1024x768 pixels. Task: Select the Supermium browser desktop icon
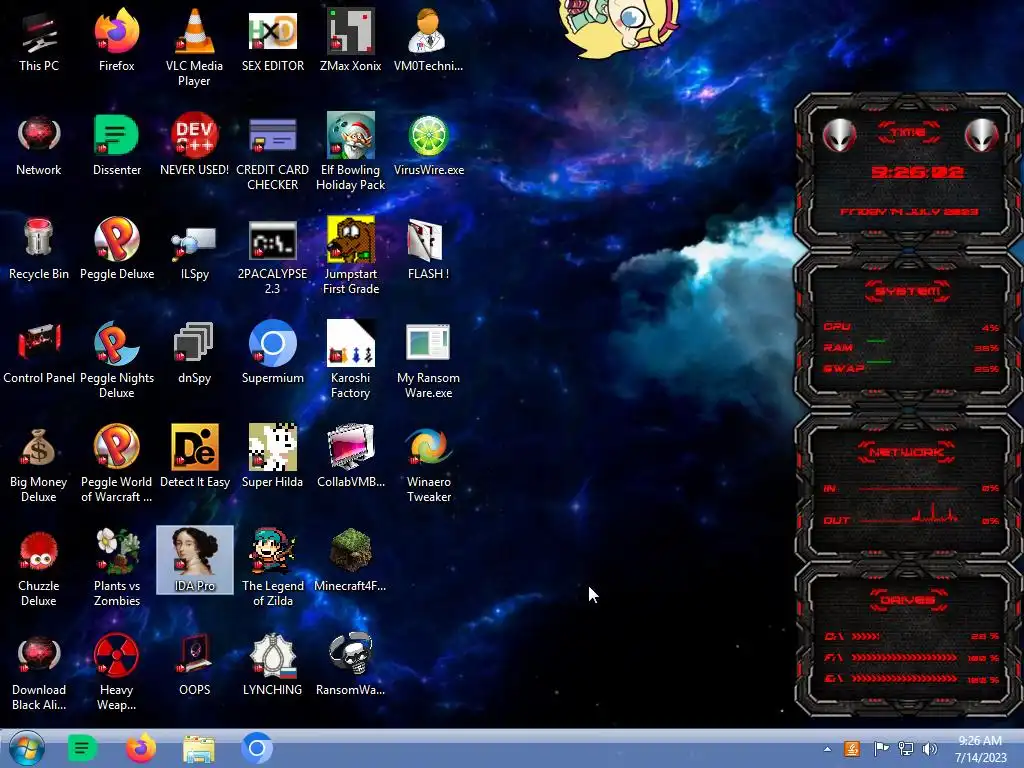[x=272, y=353]
